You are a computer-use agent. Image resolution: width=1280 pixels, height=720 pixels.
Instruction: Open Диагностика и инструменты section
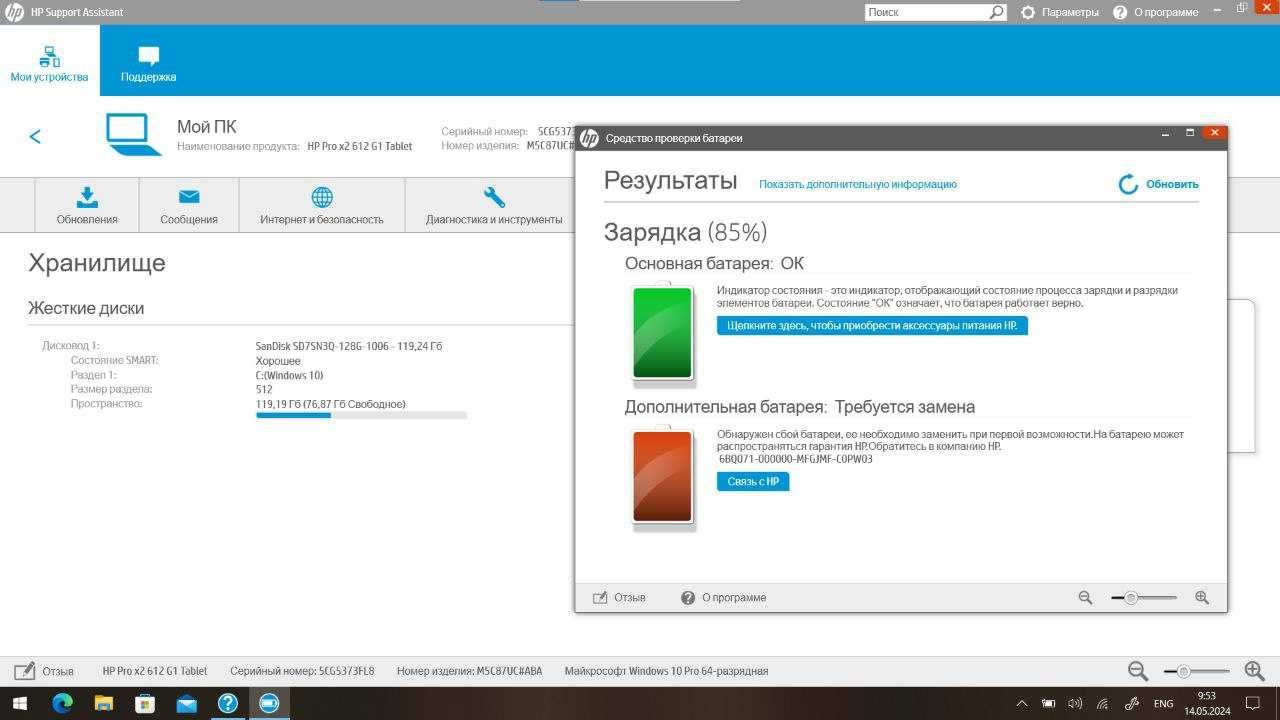(x=494, y=205)
